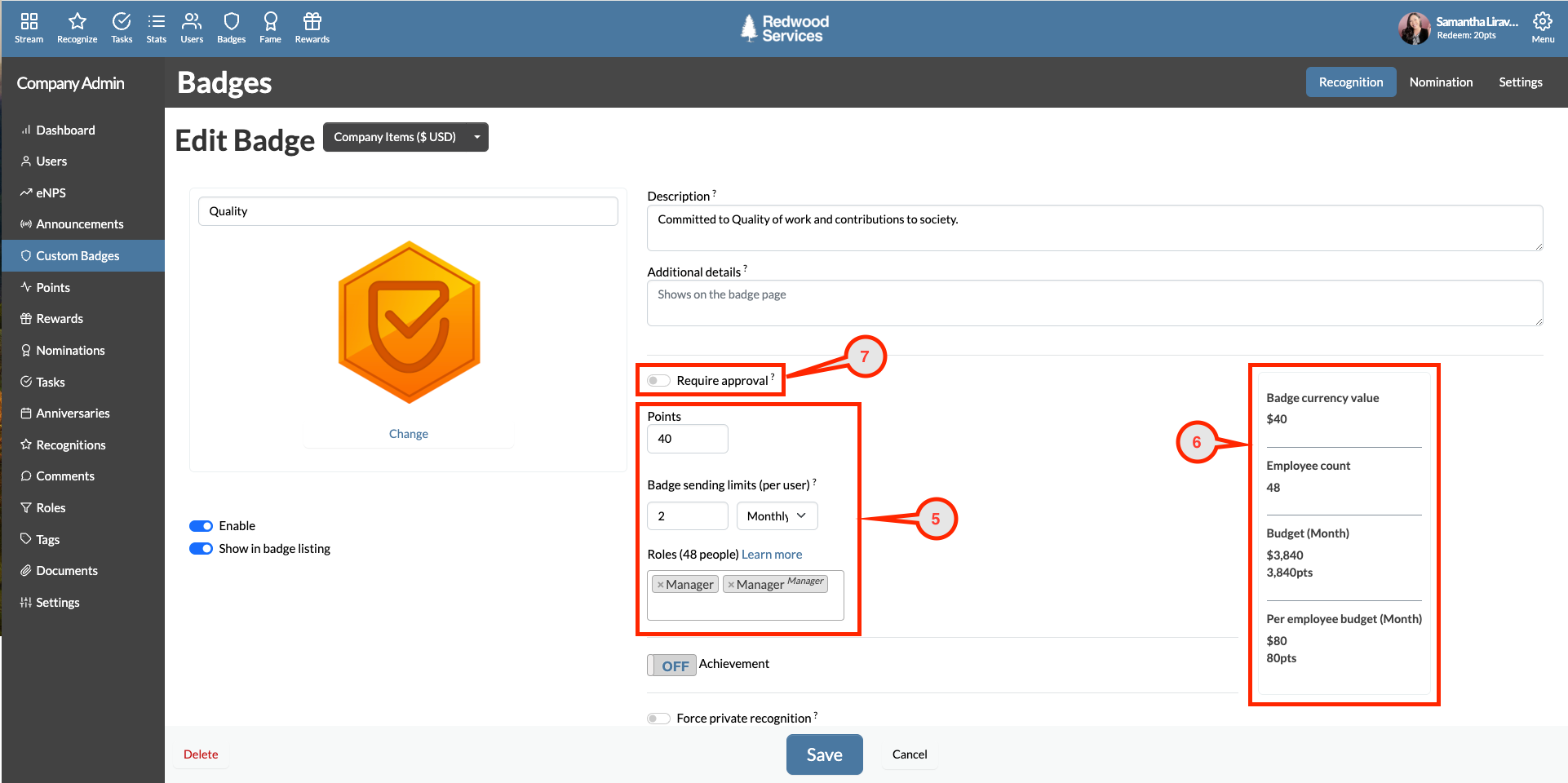
Task: Open the Menu gear at top right
Action: (1541, 24)
